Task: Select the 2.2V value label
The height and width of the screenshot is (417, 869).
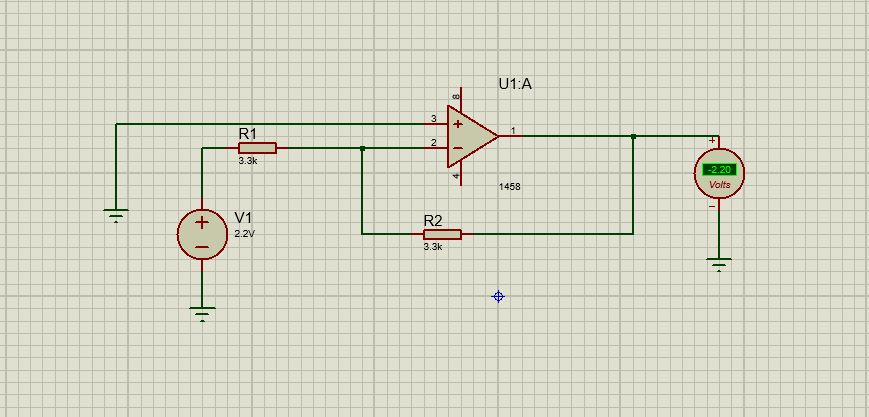Action: point(244,233)
